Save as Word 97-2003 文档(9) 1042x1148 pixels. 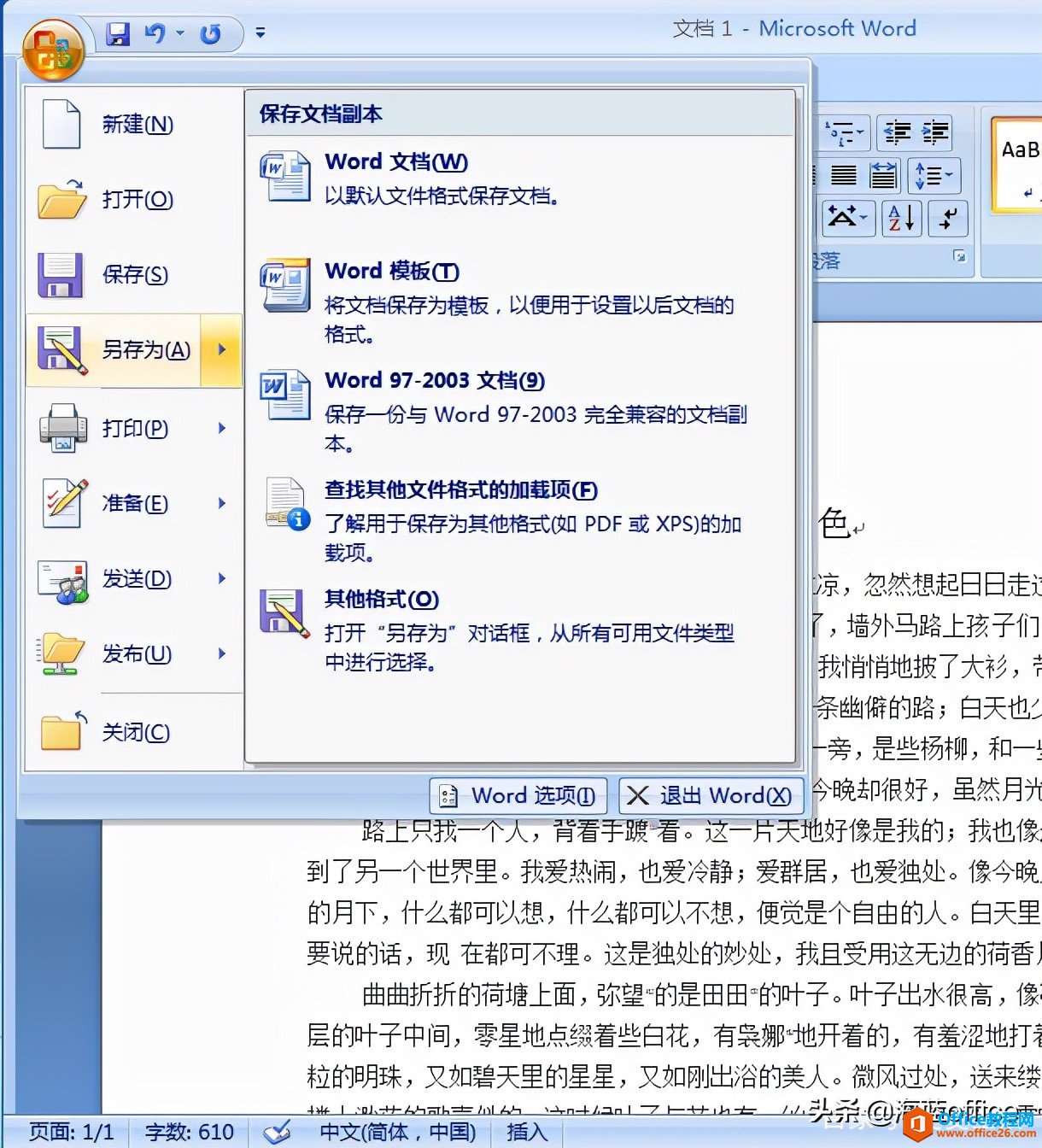tap(520, 412)
